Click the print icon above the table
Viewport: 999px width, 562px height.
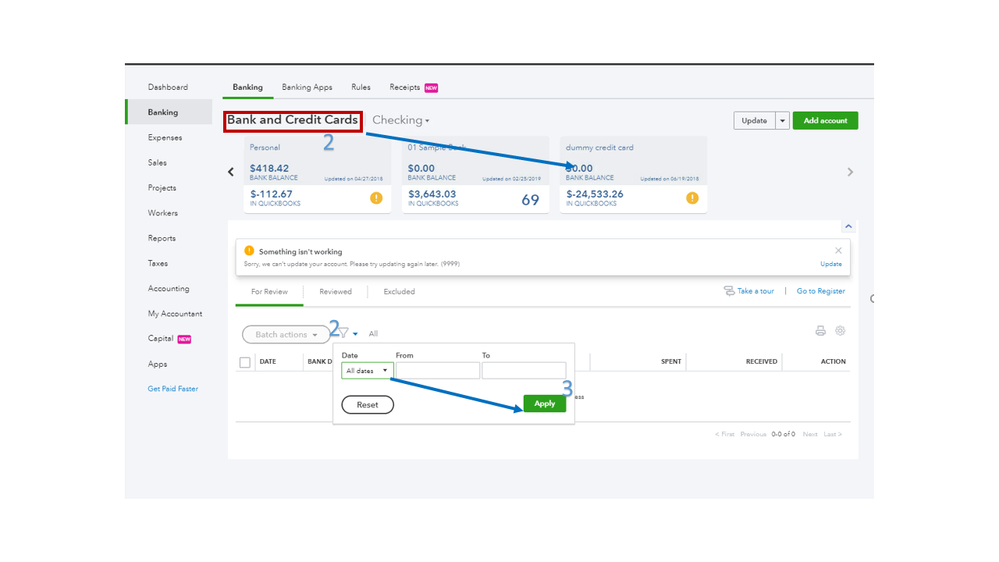821,331
